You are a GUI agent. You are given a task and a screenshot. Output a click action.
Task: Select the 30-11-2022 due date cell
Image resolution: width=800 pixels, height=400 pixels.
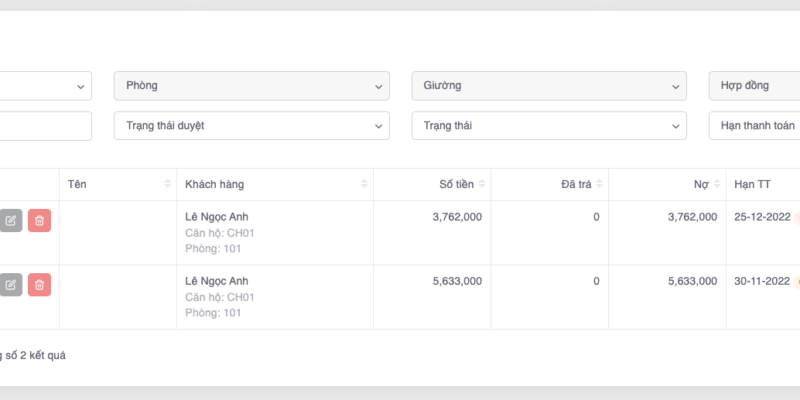click(762, 281)
